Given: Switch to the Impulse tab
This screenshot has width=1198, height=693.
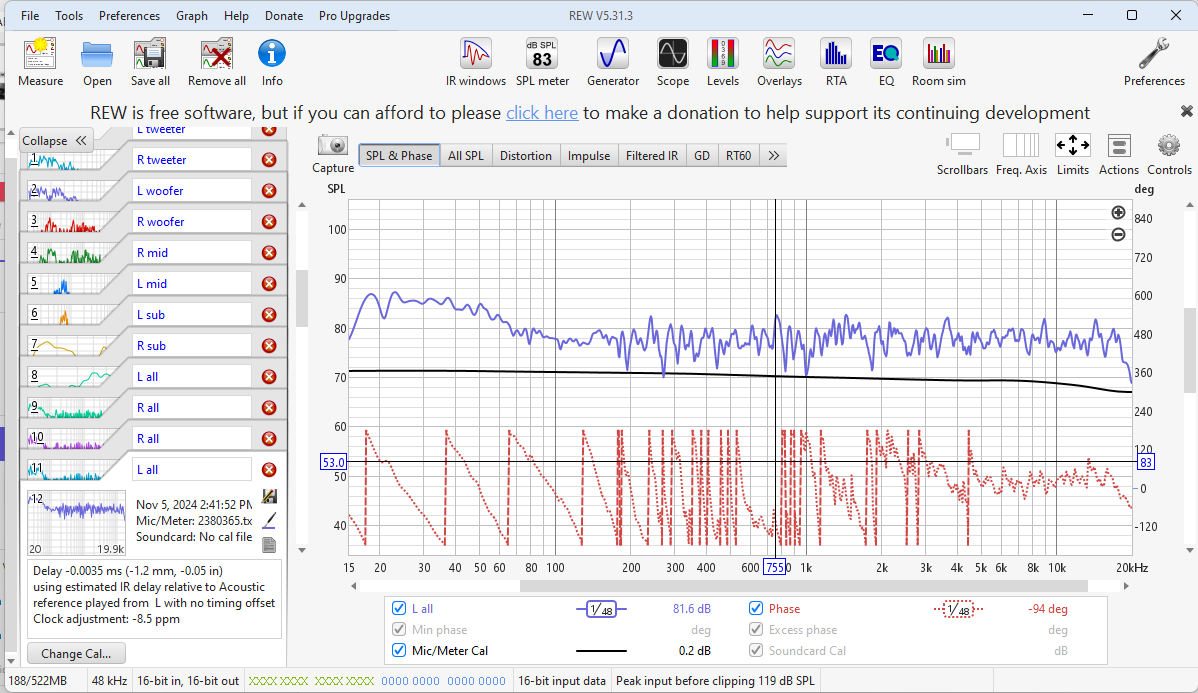Looking at the screenshot, I should point(589,155).
